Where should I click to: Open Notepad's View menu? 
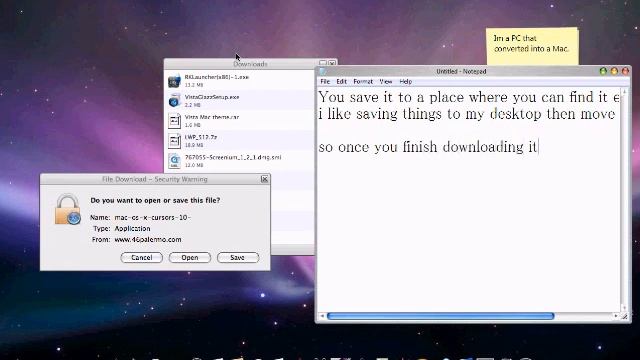(386, 82)
